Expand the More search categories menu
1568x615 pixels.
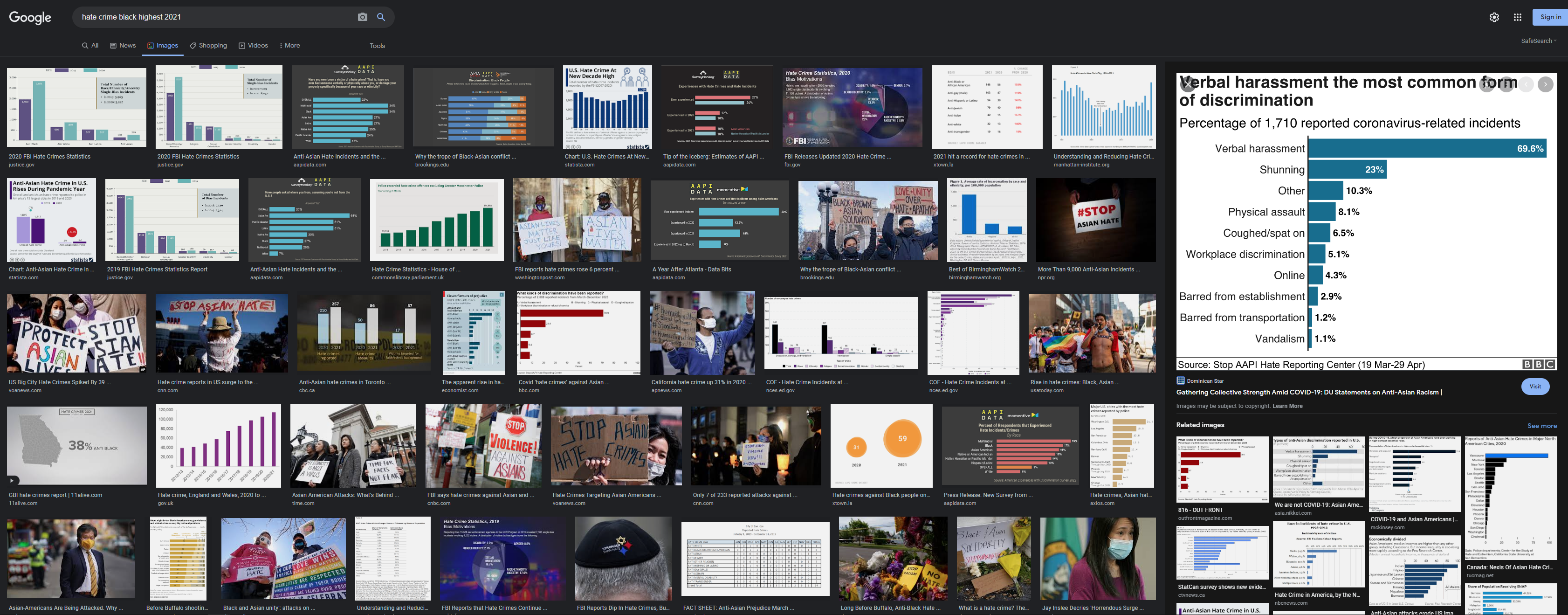[x=290, y=46]
